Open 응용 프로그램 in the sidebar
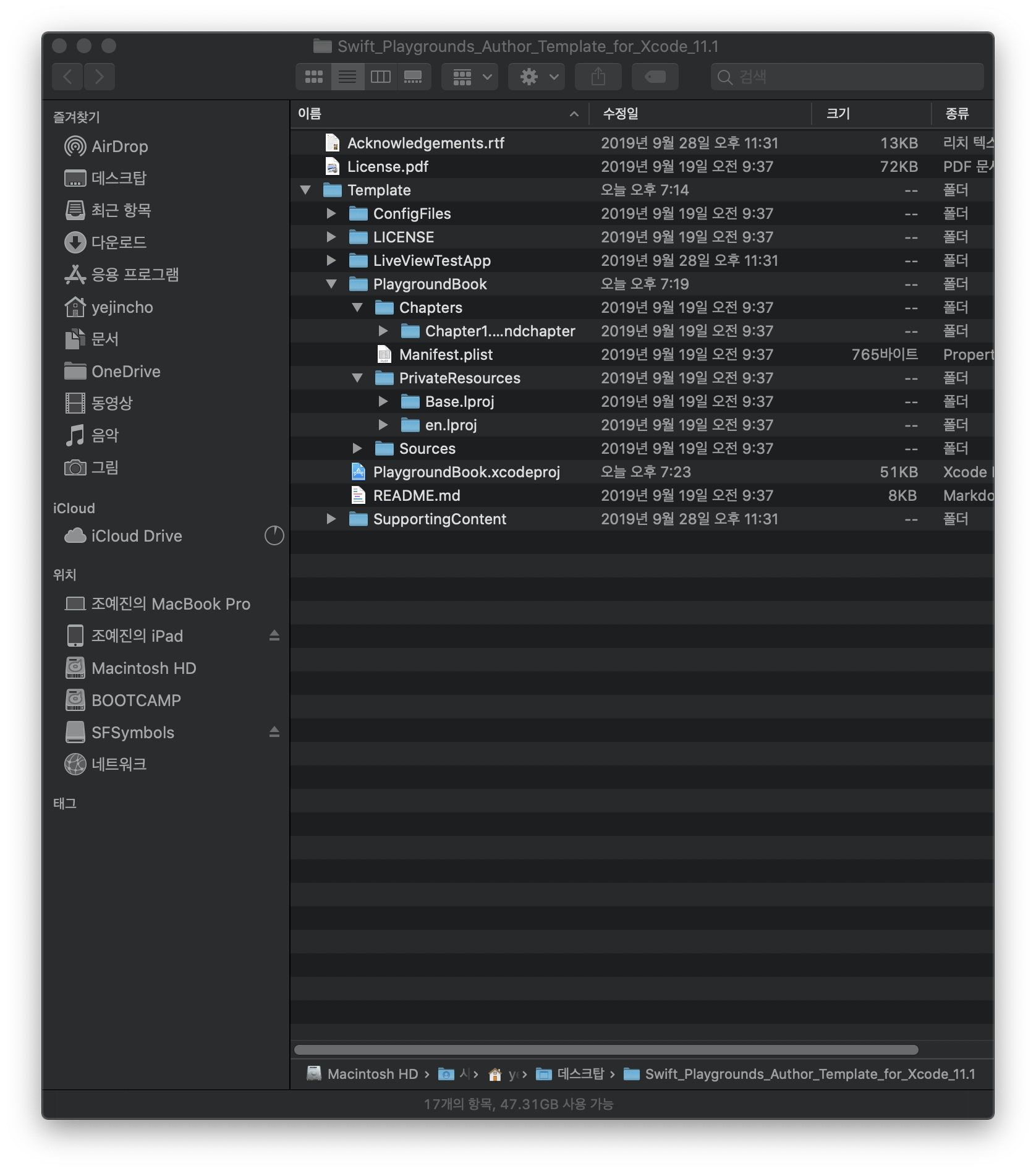The height and width of the screenshot is (1171, 1036). point(166,275)
